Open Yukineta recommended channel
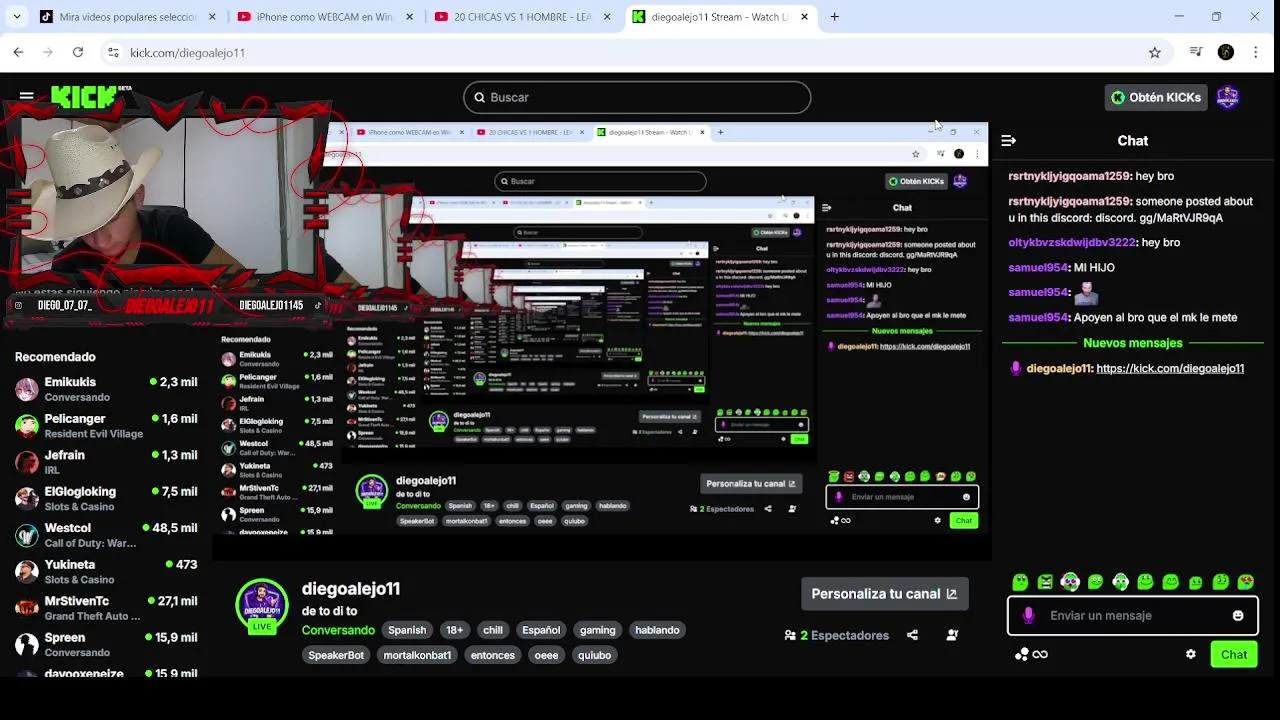Screen dimensions: 1280x720 (x=106, y=571)
